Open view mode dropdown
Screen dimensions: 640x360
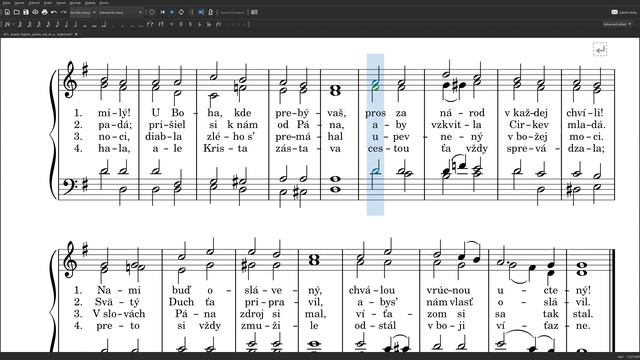[x=121, y=12]
